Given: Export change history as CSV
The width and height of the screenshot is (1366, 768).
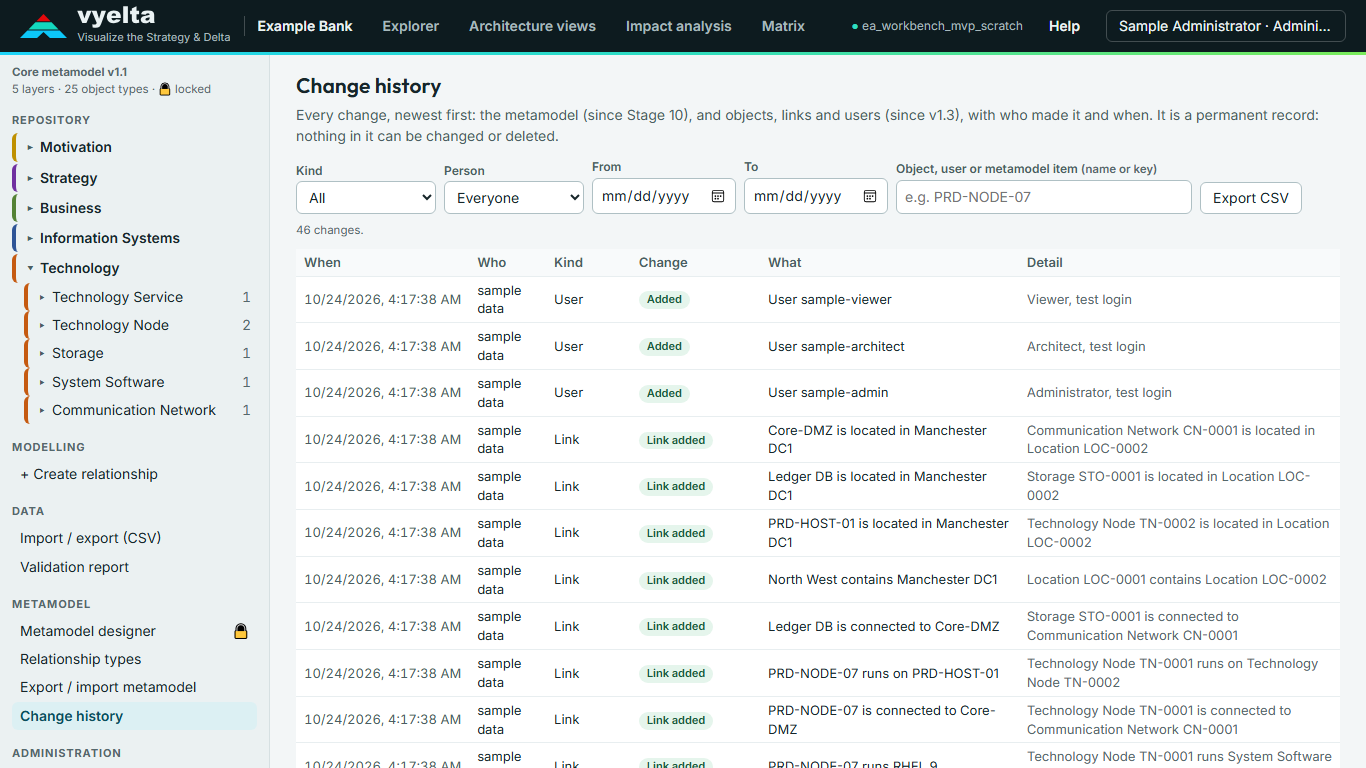Looking at the screenshot, I should [x=1251, y=197].
